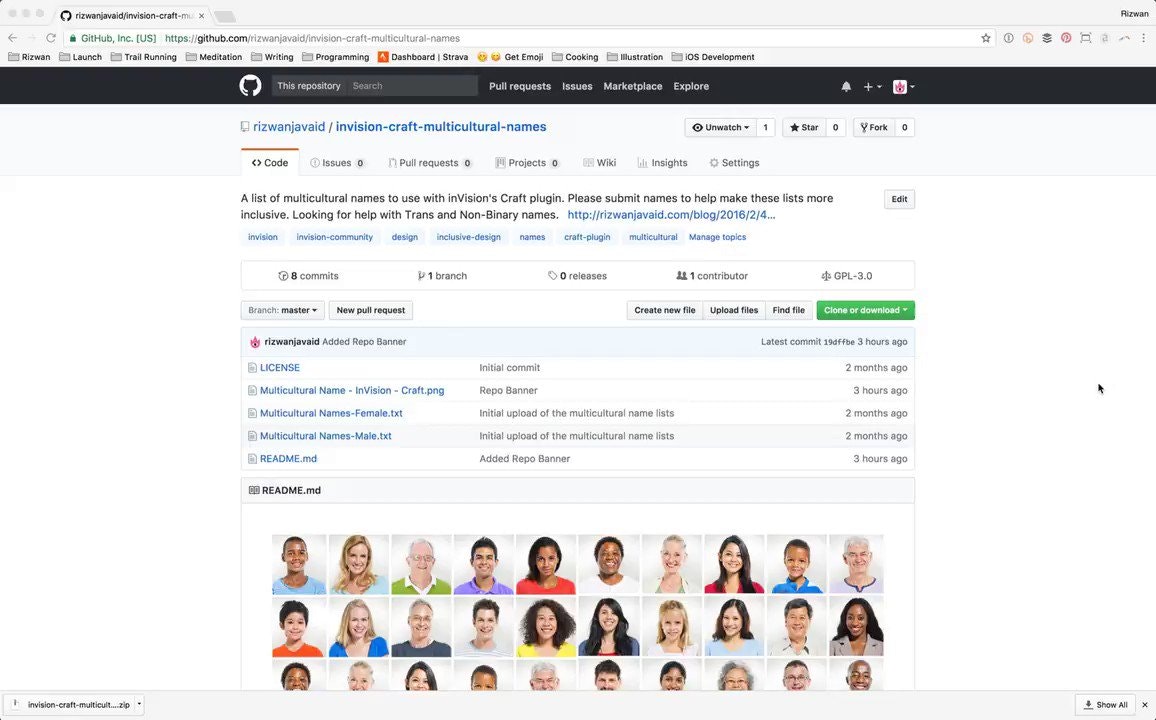This screenshot has width=1156, height=720.
Task: Open the rizwanjavaid owner link
Action: [x=289, y=127]
